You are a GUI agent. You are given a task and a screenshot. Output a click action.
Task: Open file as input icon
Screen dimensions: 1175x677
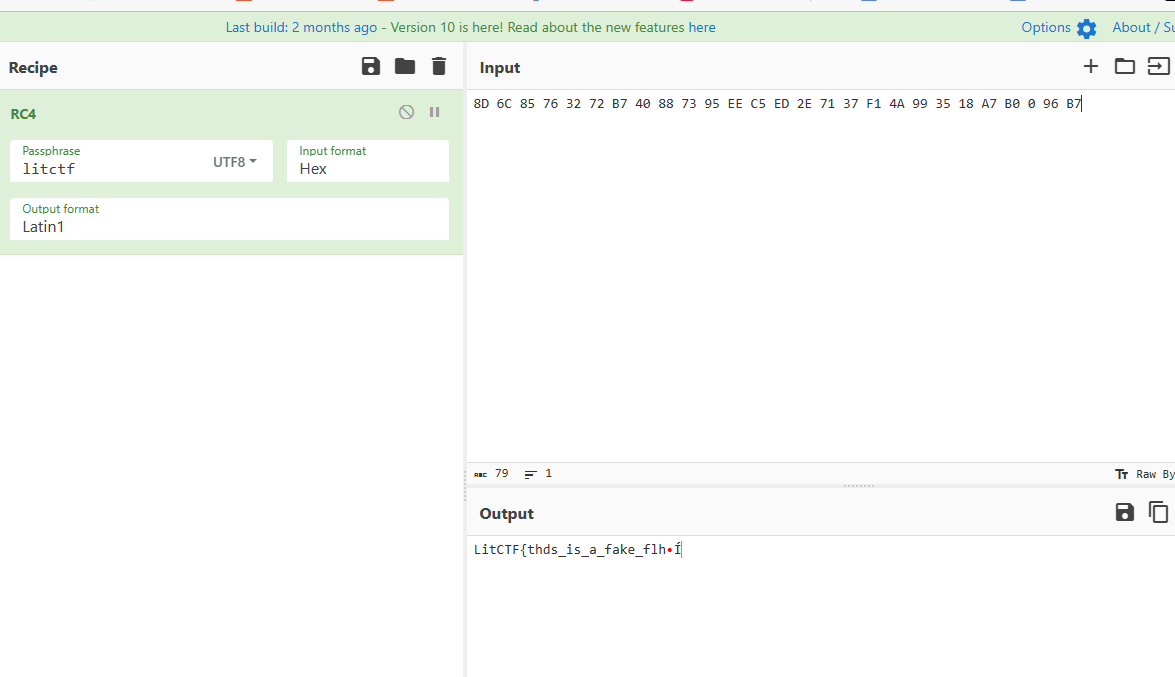pyautogui.click(x=1158, y=67)
